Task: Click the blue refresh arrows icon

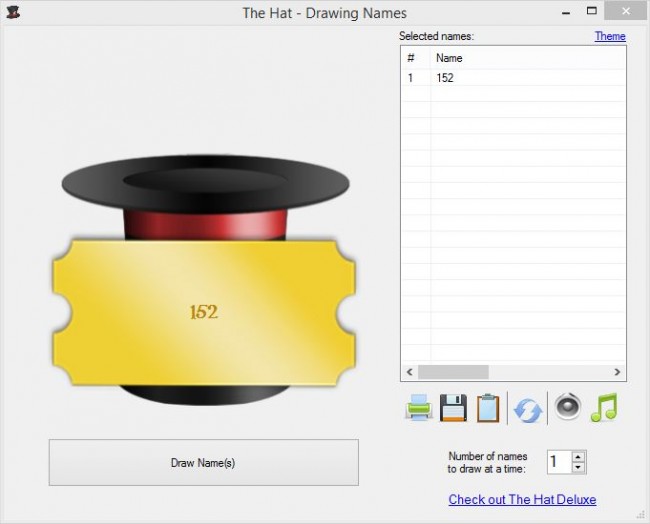Action: 527,409
